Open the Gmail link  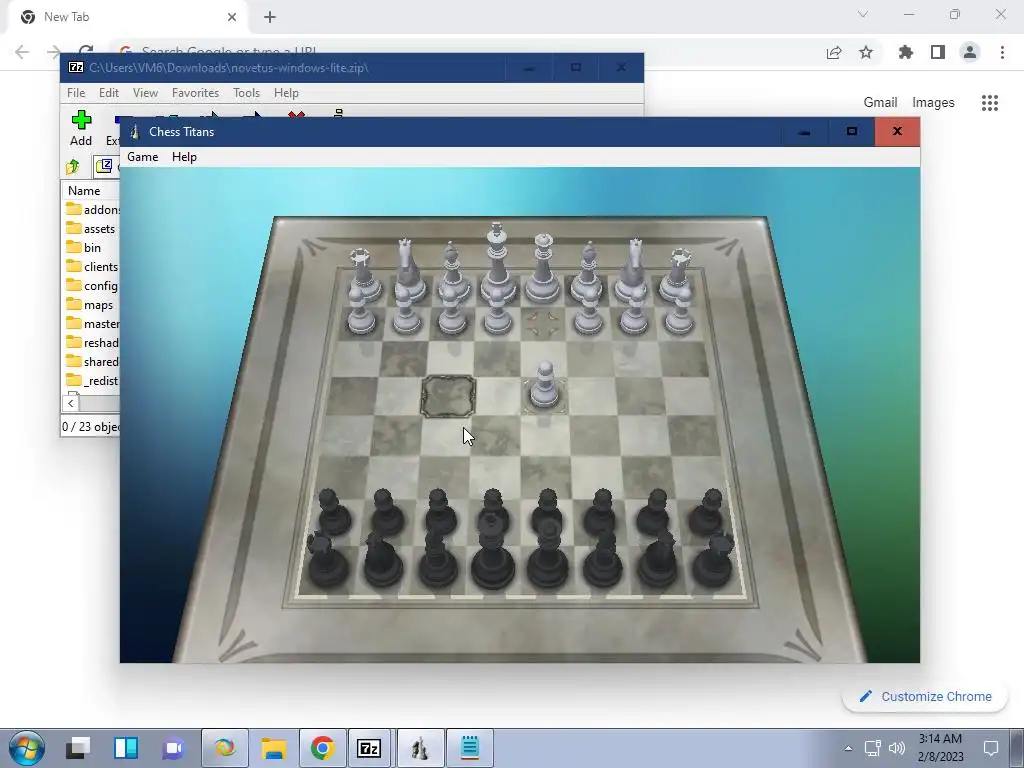pos(880,103)
